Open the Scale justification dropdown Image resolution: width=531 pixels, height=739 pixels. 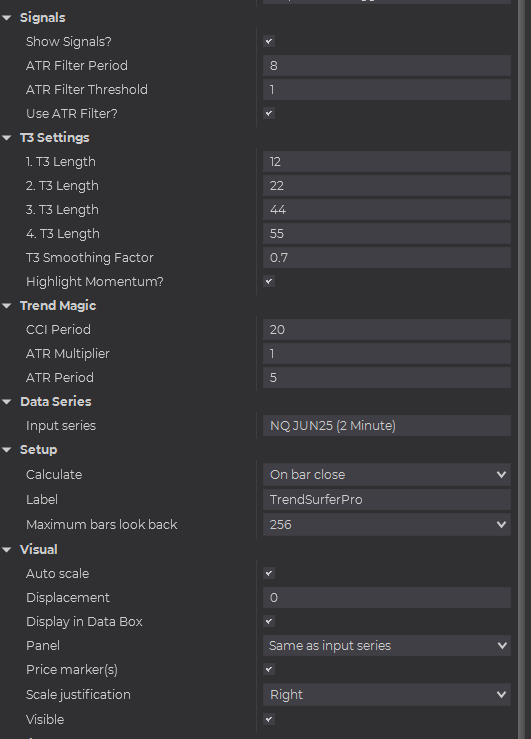tap(387, 695)
